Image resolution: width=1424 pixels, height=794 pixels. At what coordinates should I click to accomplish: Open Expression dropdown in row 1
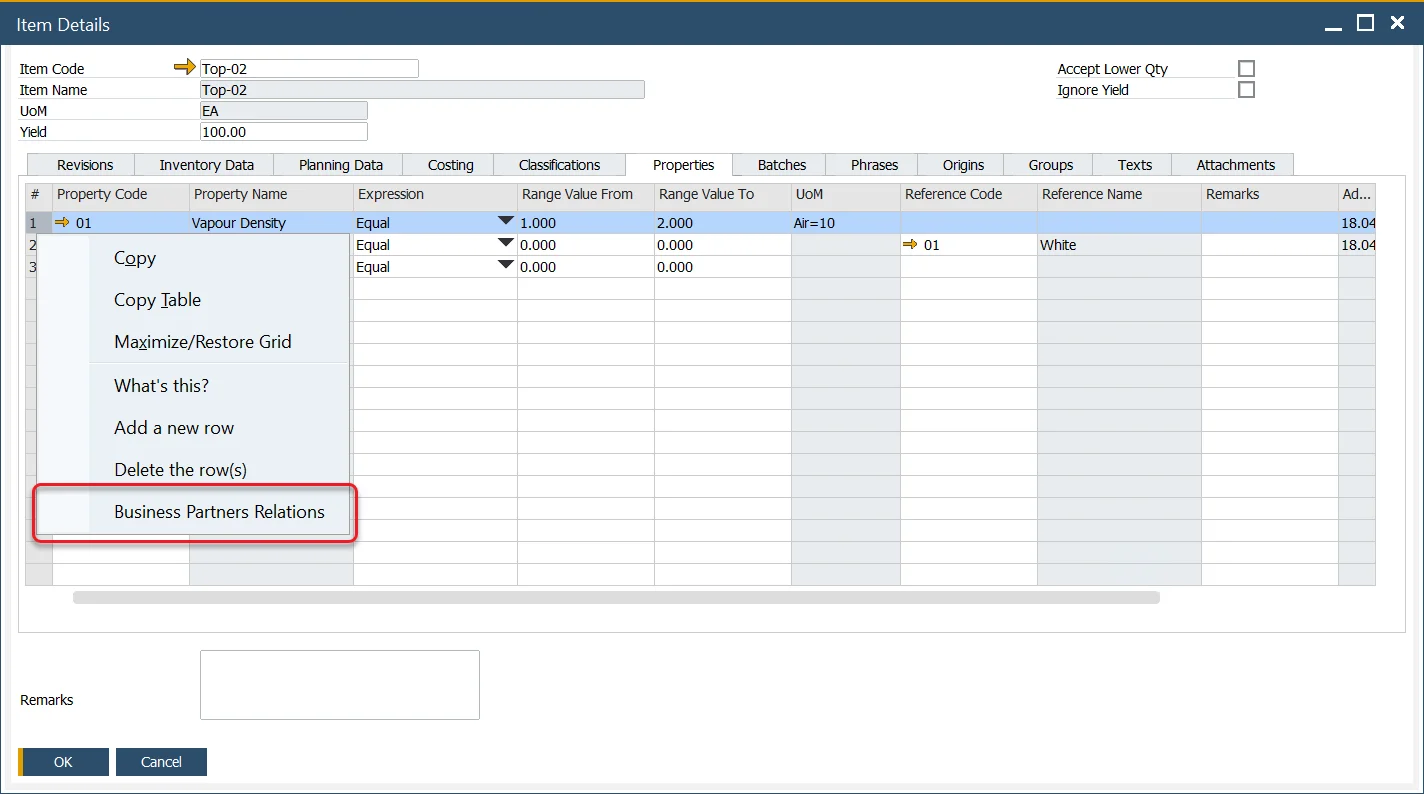[505, 222]
